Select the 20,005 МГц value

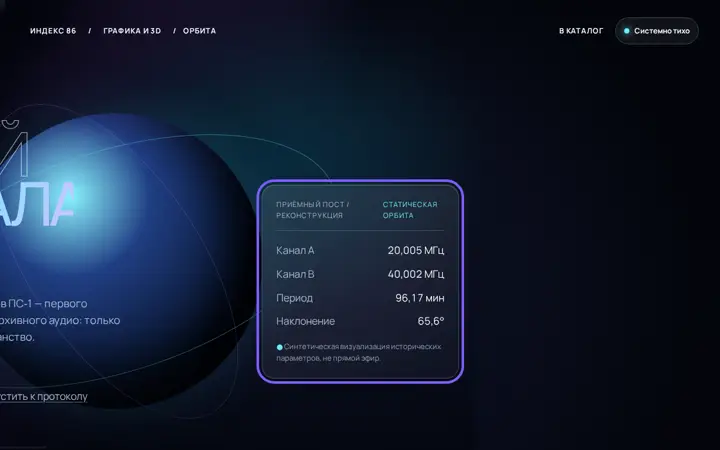[x=416, y=250]
